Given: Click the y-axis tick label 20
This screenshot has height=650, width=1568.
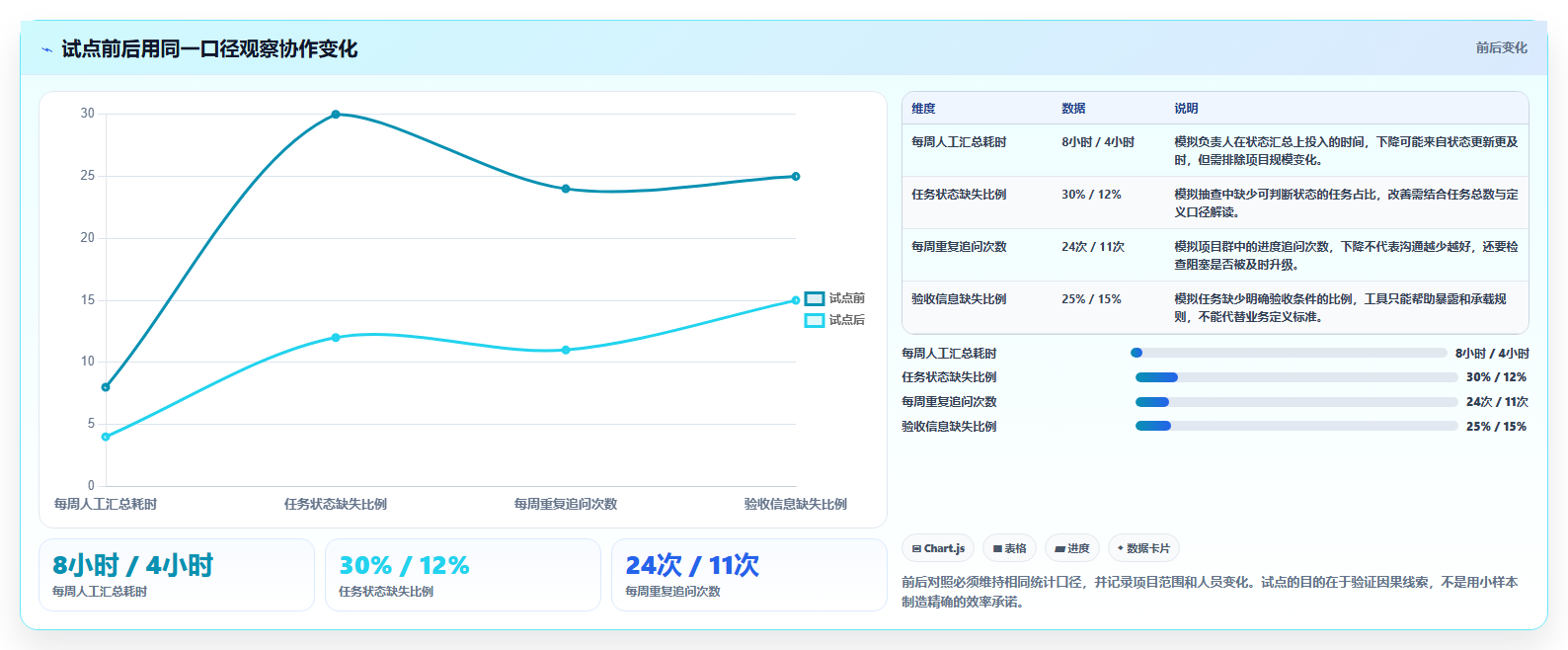Looking at the screenshot, I should pos(88,238).
